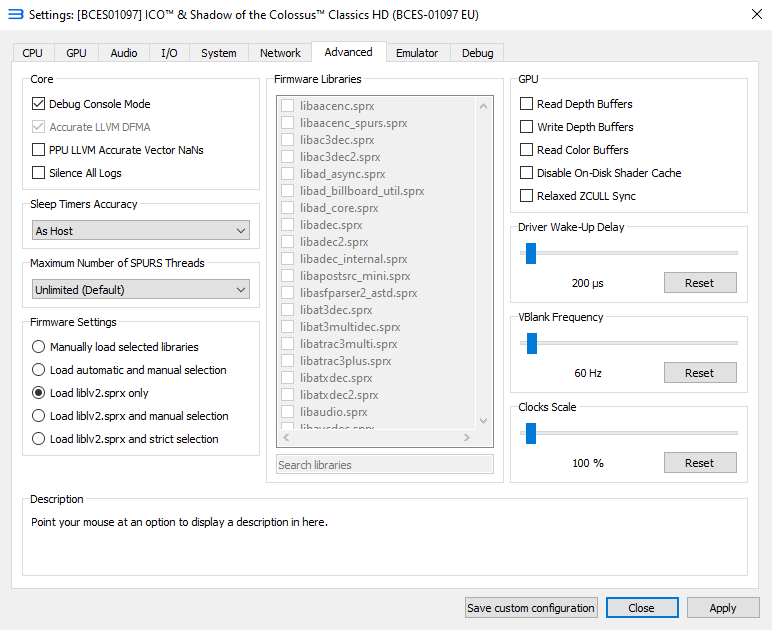This screenshot has width=772, height=630.
Task: Check libapostsrc_mini.sprx library
Action: click(x=288, y=276)
